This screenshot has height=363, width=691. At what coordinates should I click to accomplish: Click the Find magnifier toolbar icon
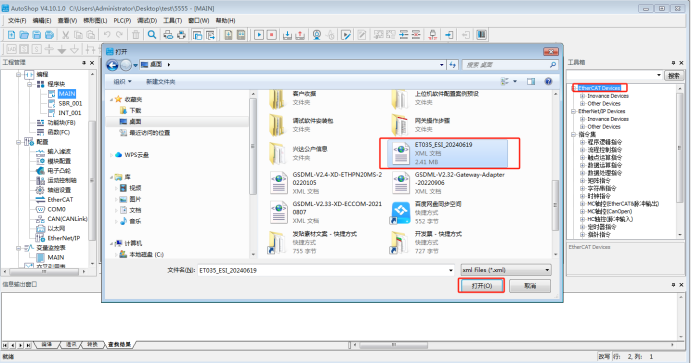(x=152, y=35)
